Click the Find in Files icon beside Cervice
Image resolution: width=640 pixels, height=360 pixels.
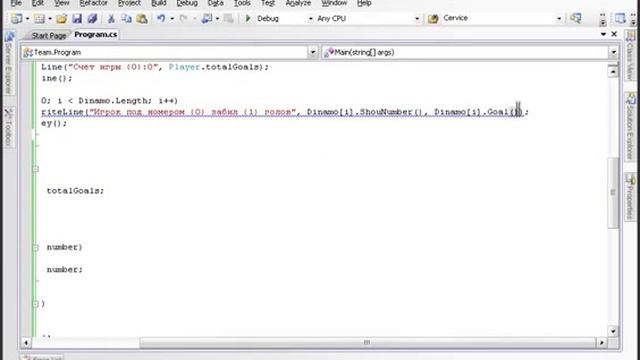click(433, 18)
